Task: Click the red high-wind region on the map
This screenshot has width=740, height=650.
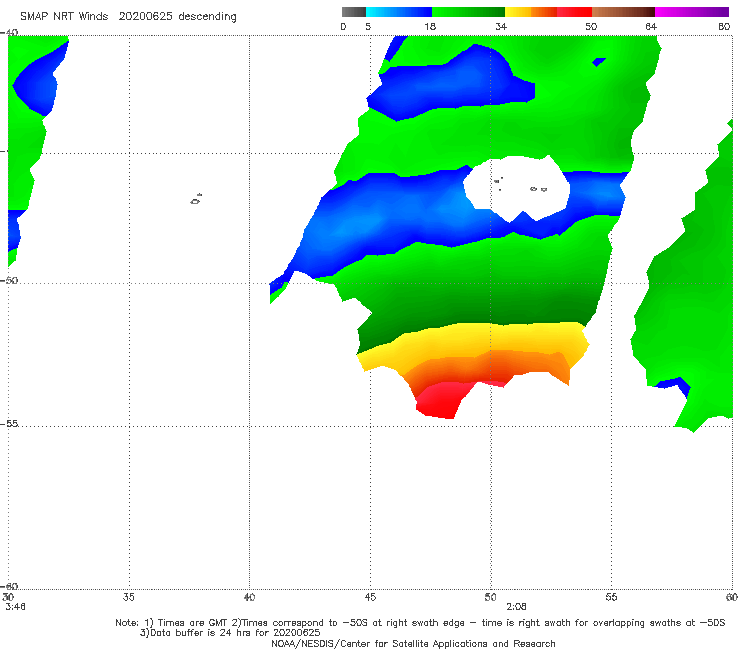Action: (x=441, y=399)
